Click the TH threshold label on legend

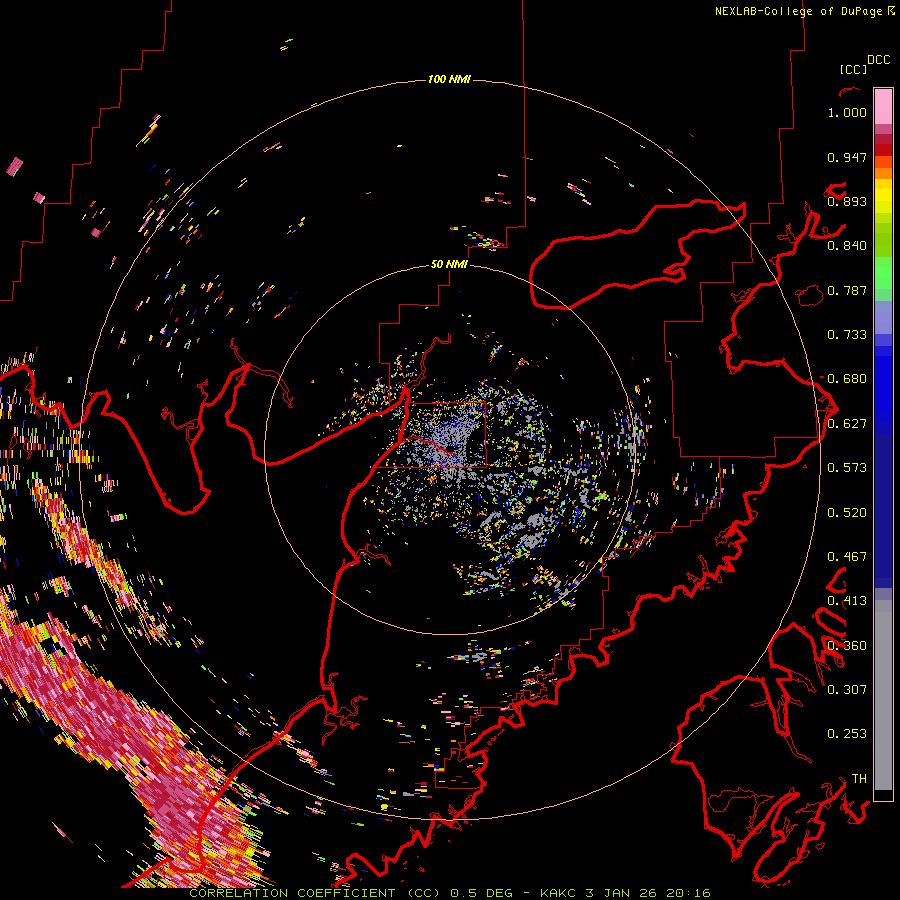(859, 779)
